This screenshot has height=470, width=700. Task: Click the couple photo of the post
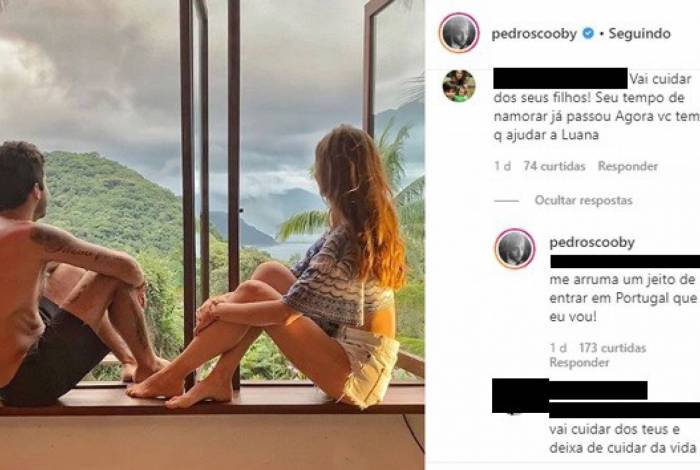coord(212,235)
